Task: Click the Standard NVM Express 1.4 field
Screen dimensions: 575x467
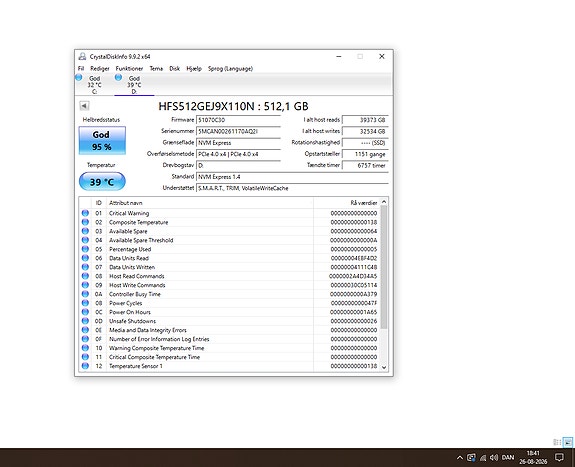Action: pyautogui.click(x=292, y=177)
